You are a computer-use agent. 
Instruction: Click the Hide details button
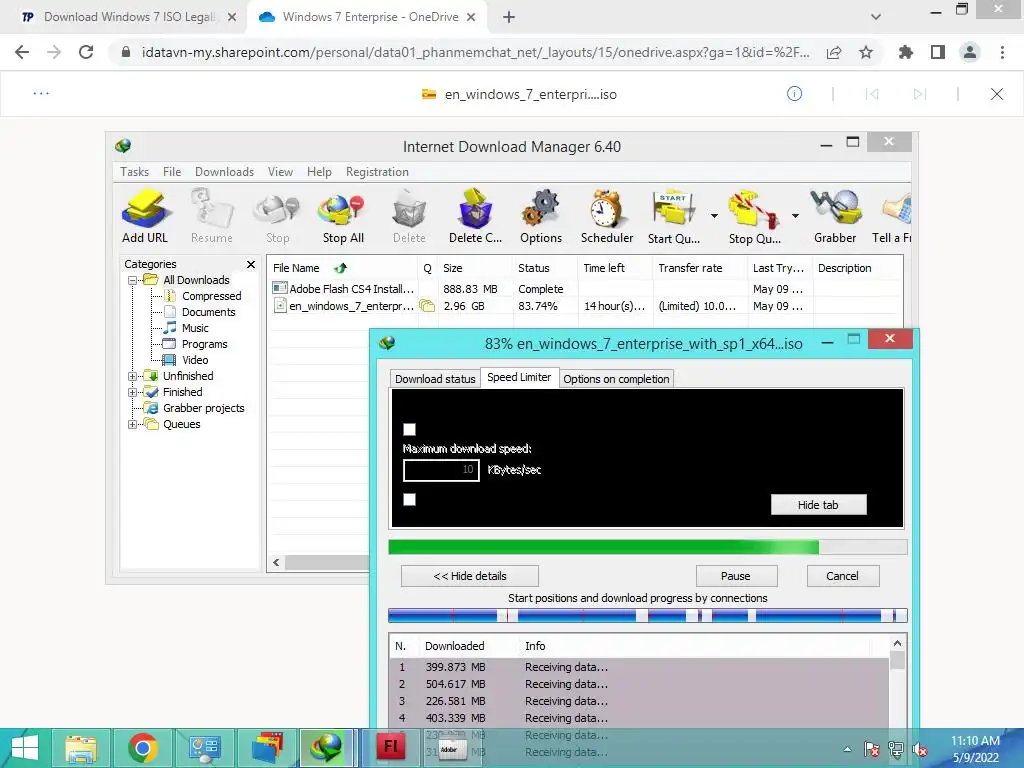point(470,576)
